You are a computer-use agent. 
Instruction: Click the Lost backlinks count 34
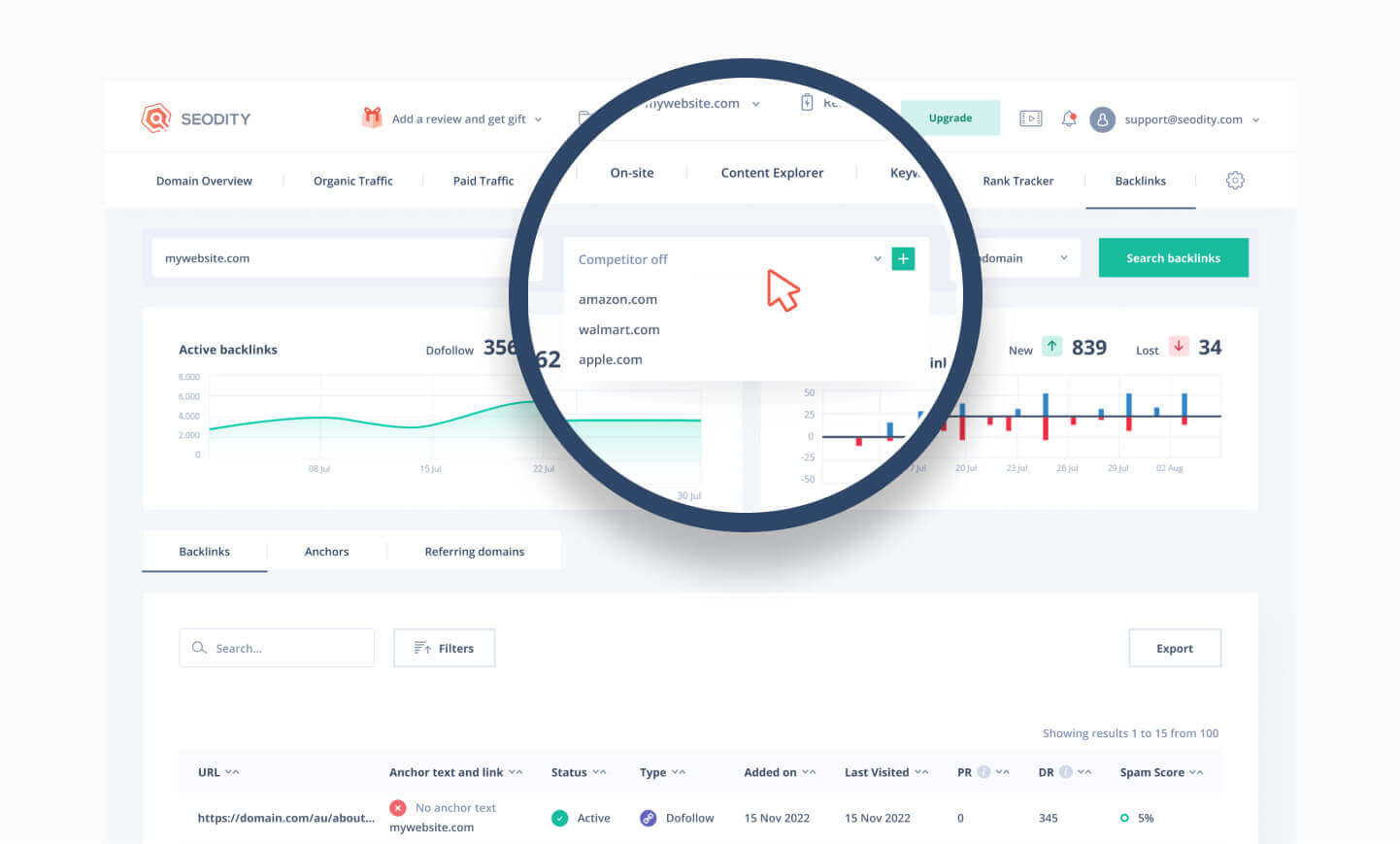coord(1210,348)
